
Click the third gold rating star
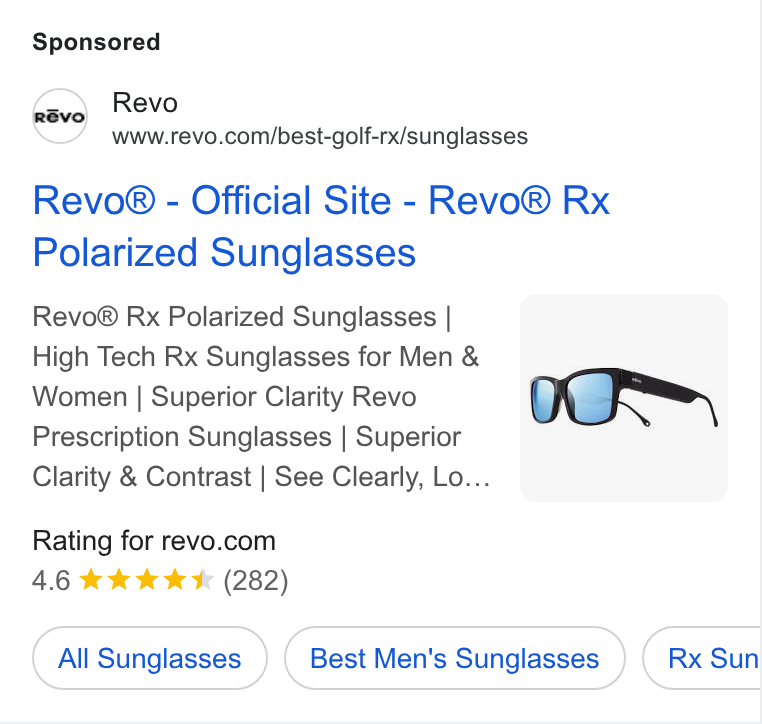(x=147, y=580)
